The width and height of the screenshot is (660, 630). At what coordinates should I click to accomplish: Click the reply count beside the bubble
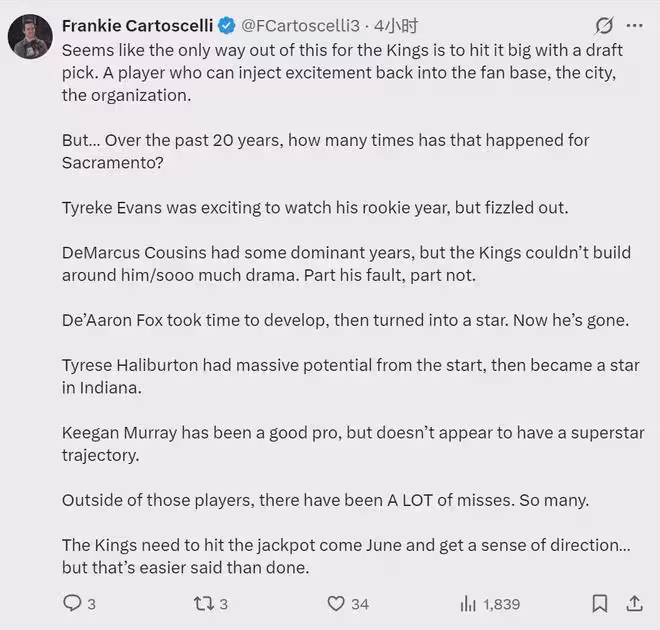(92, 604)
